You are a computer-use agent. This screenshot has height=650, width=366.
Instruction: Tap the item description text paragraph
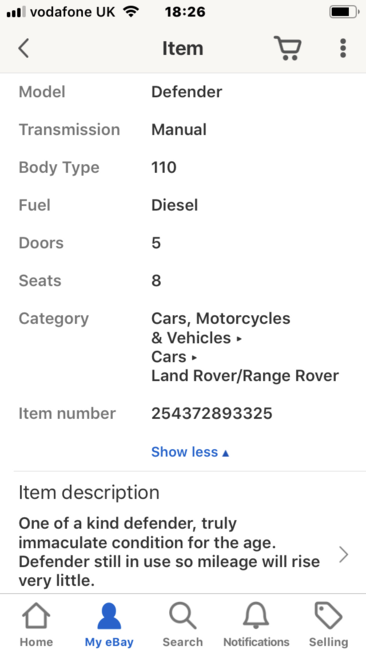click(169, 552)
